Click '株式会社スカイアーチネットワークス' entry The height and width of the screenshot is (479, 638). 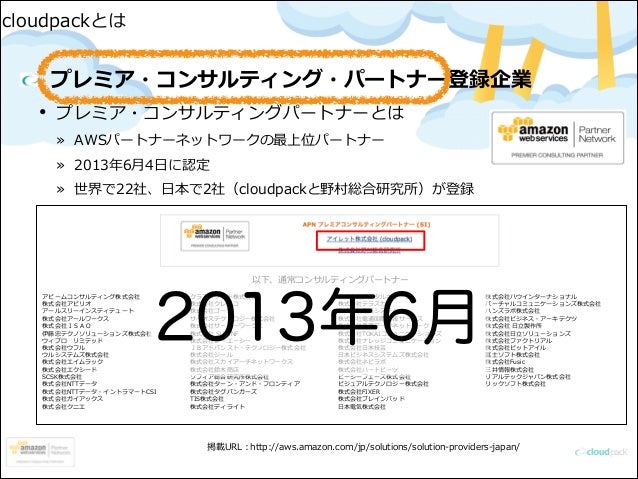click(242, 361)
